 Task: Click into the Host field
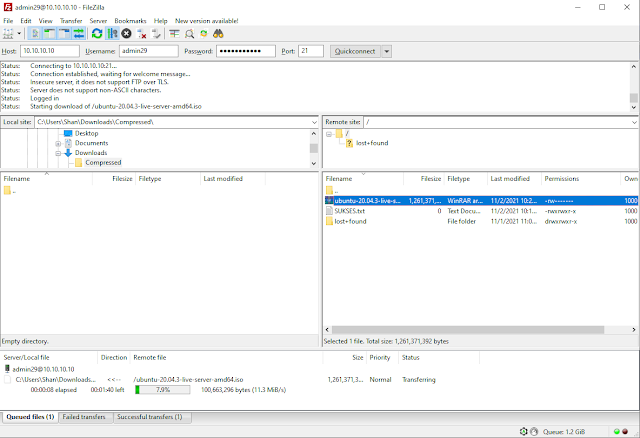pyautogui.click(x=50, y=51)
